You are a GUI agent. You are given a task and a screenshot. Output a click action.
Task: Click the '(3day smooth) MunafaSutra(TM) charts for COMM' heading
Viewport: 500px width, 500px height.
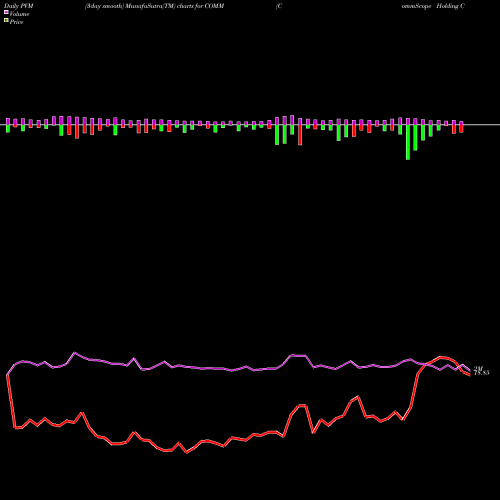click(154, 6)
